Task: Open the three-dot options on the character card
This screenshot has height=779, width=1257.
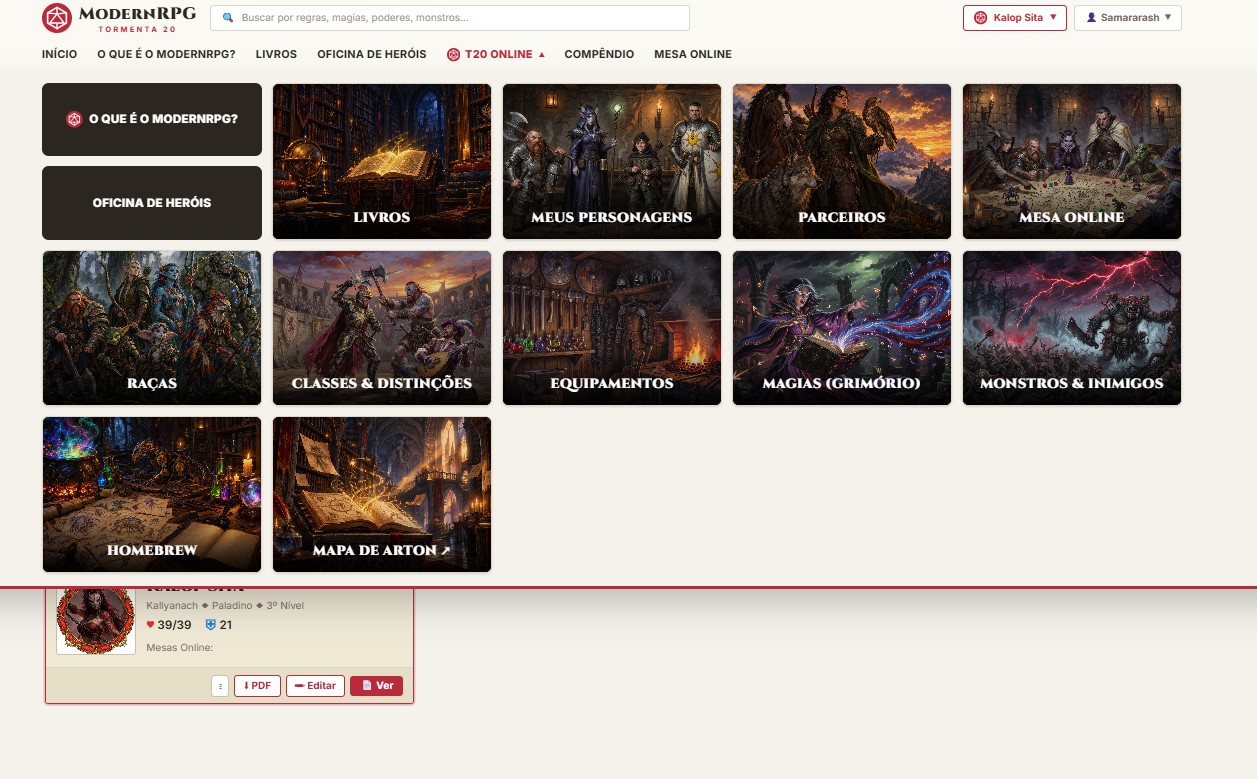Action: [x=220, y=686]
